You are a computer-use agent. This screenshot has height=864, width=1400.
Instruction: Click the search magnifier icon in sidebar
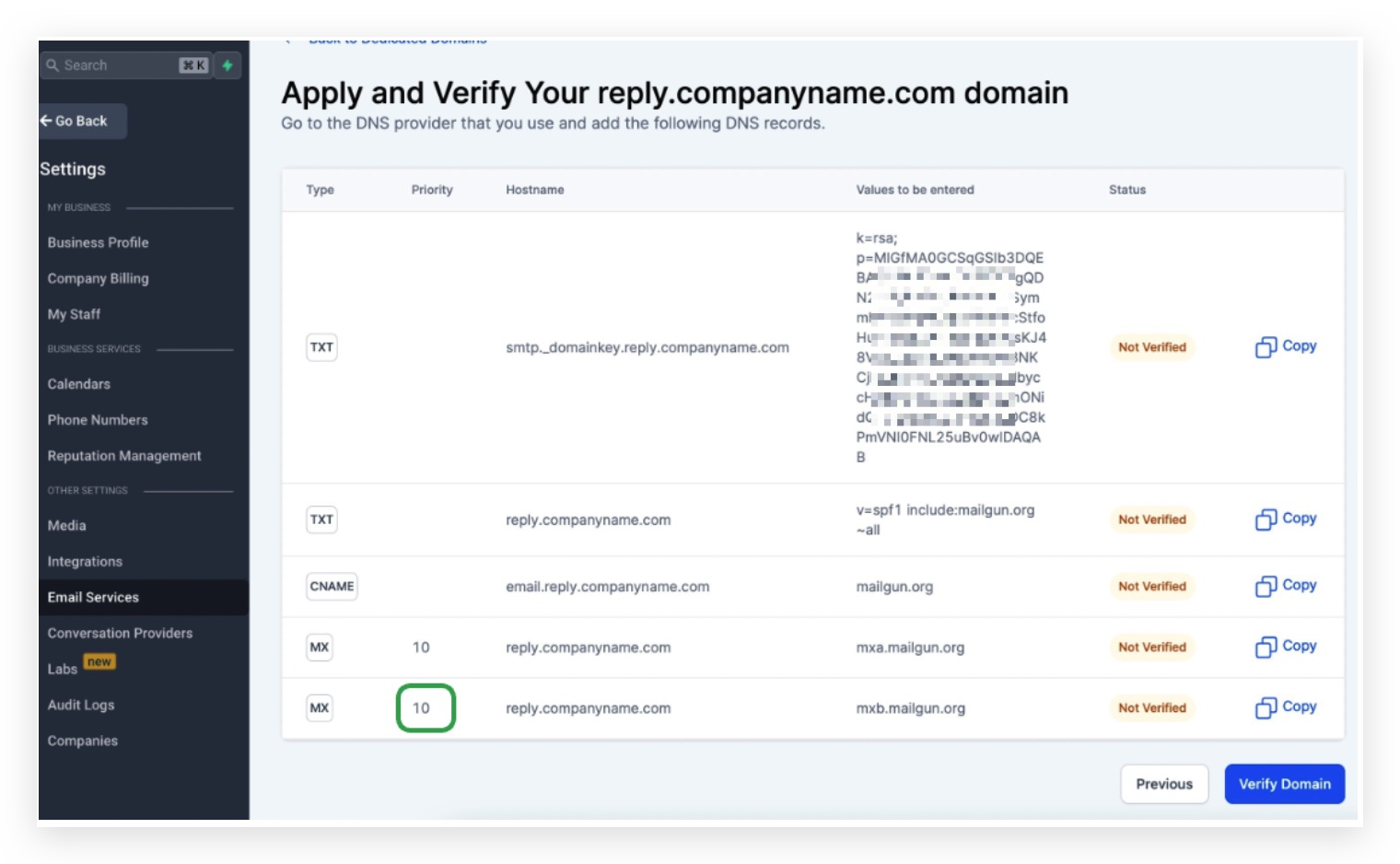click(52, 65)
